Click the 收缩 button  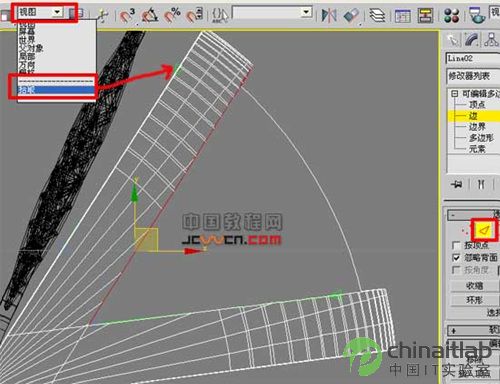click(475, 286)
